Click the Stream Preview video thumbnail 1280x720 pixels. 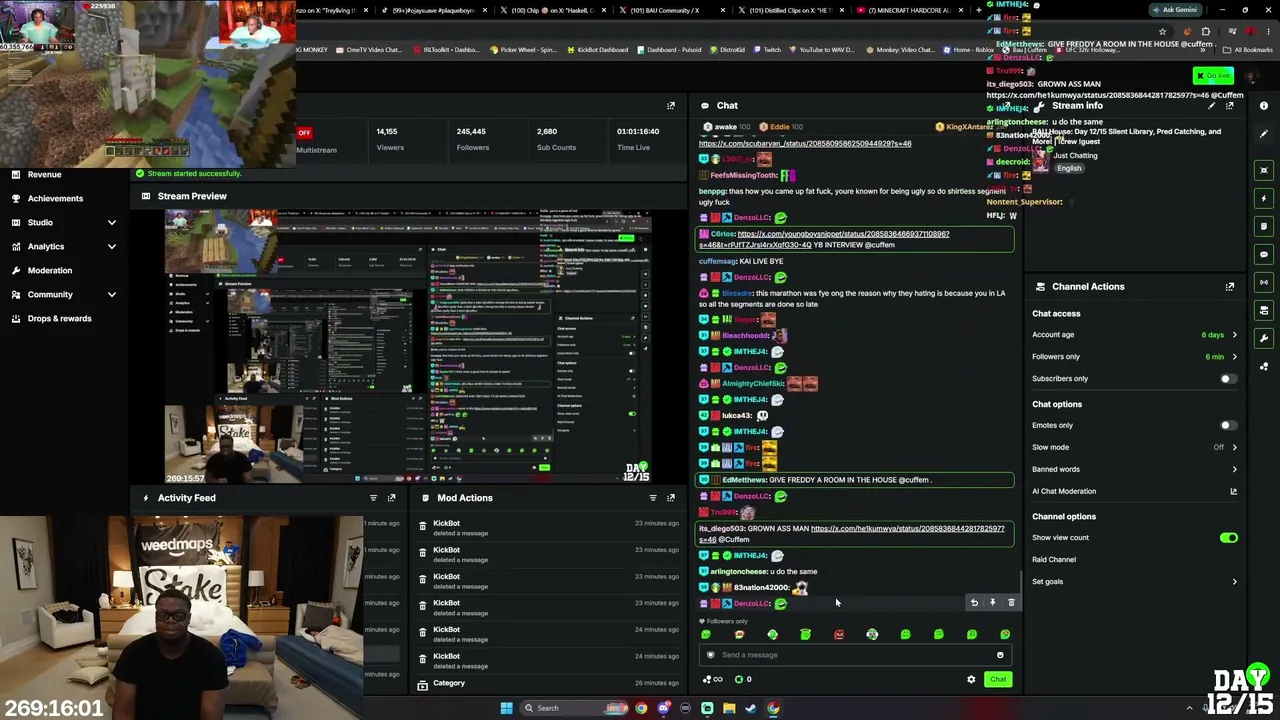tap(409, 347)
